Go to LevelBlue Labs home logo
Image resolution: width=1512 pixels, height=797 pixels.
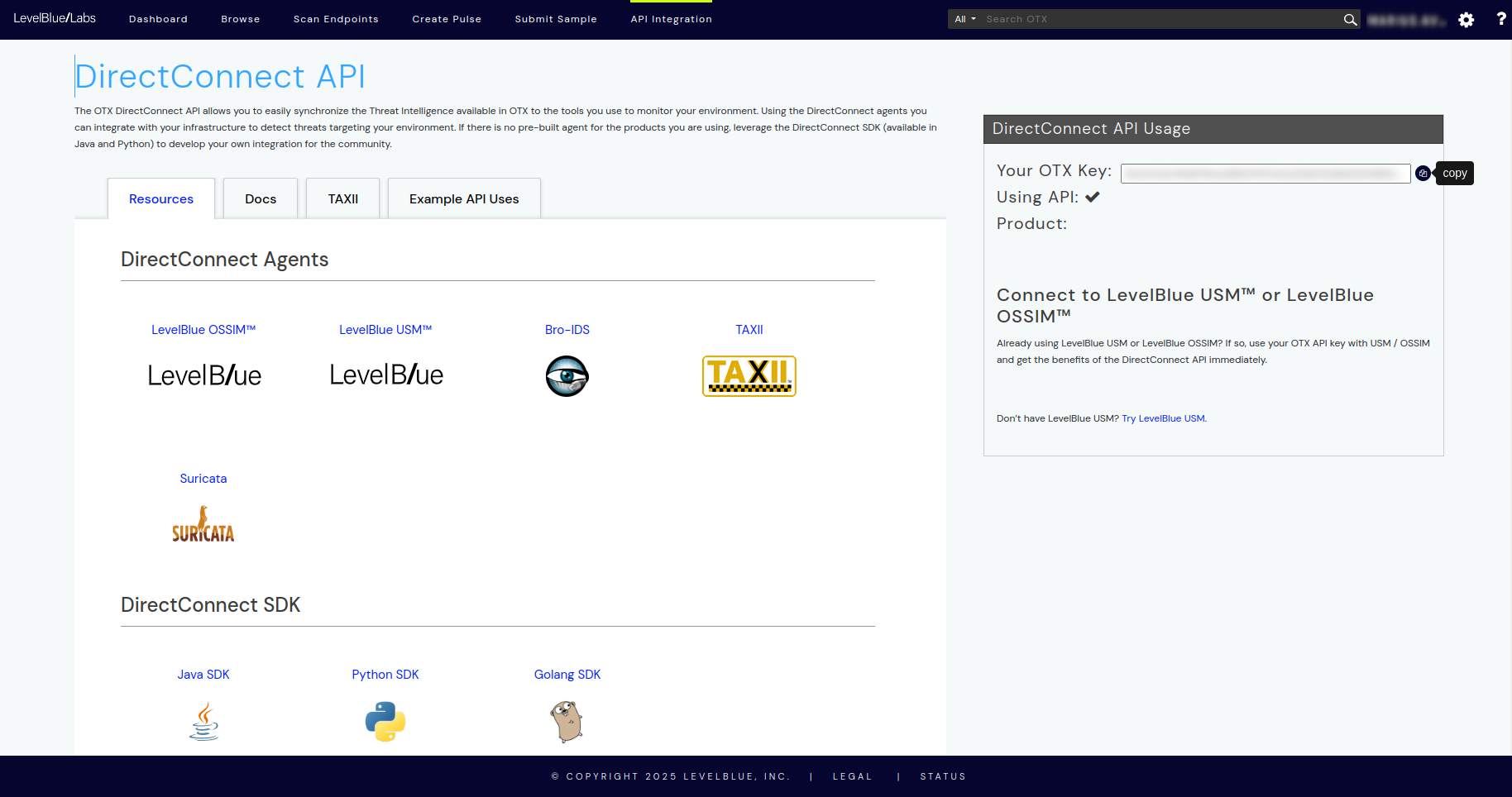click(55, 18)
